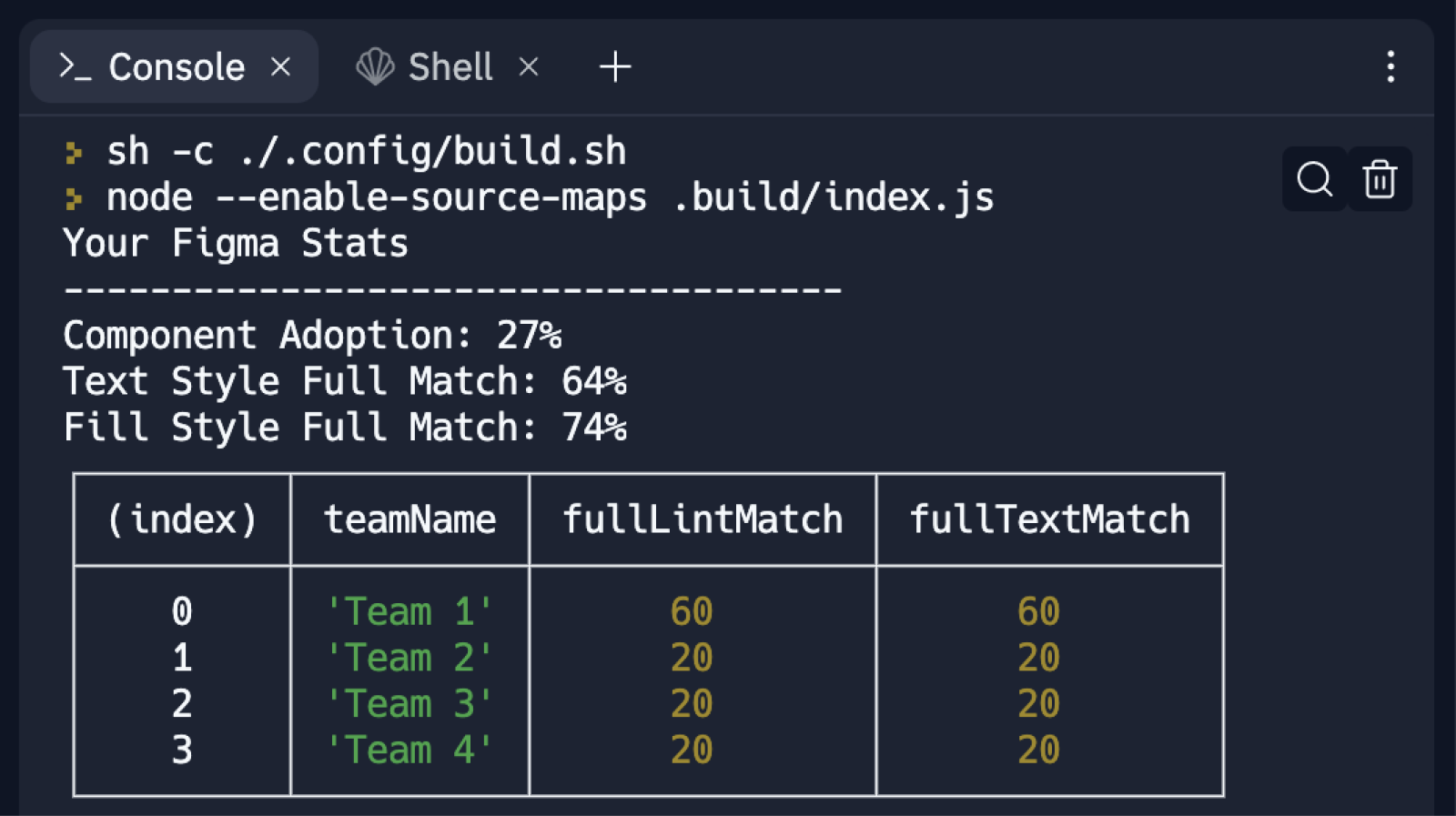Add a new tab with plus icon
Image resolution: width=1456 pixels, height=816 pixels.
[x=615, y=66]
